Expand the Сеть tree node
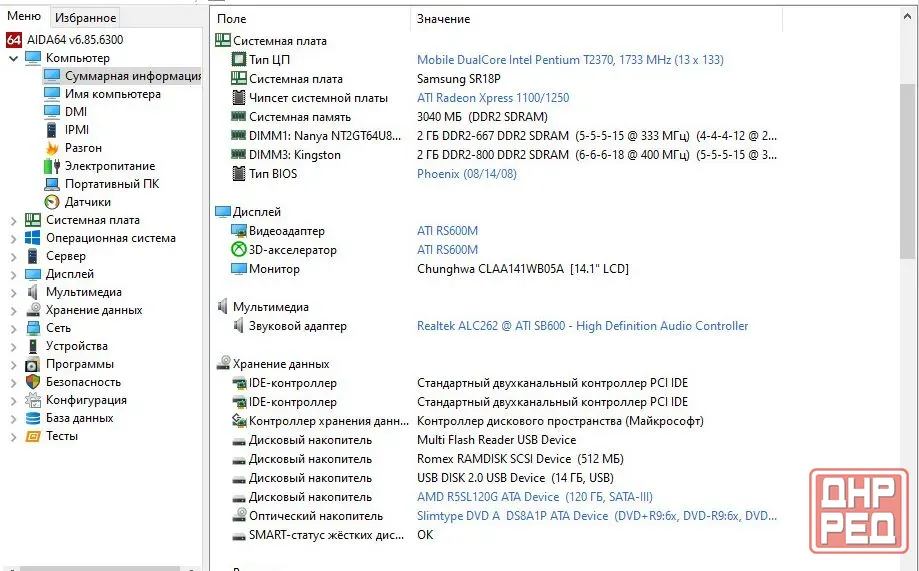Viewport: 919px width, 571px height. coord(13,329)
